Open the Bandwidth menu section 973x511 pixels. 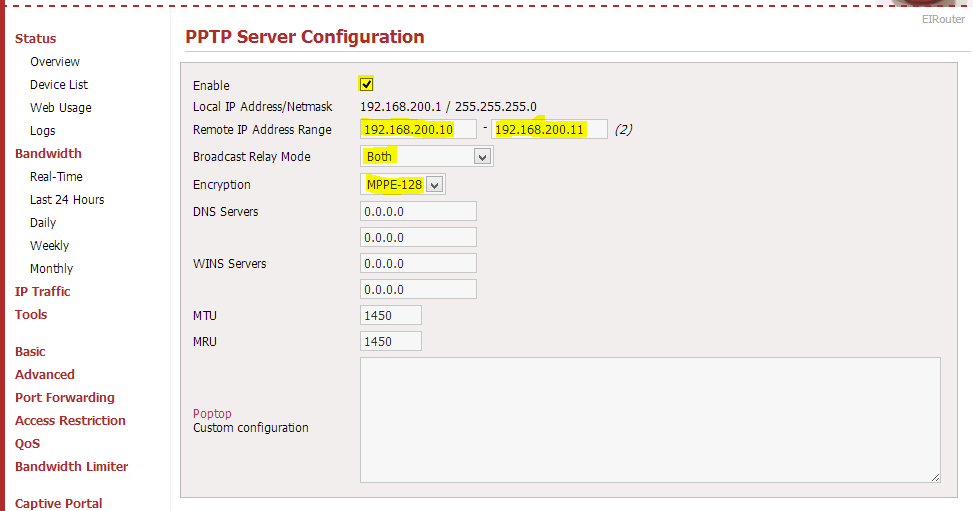click(48, 153)
